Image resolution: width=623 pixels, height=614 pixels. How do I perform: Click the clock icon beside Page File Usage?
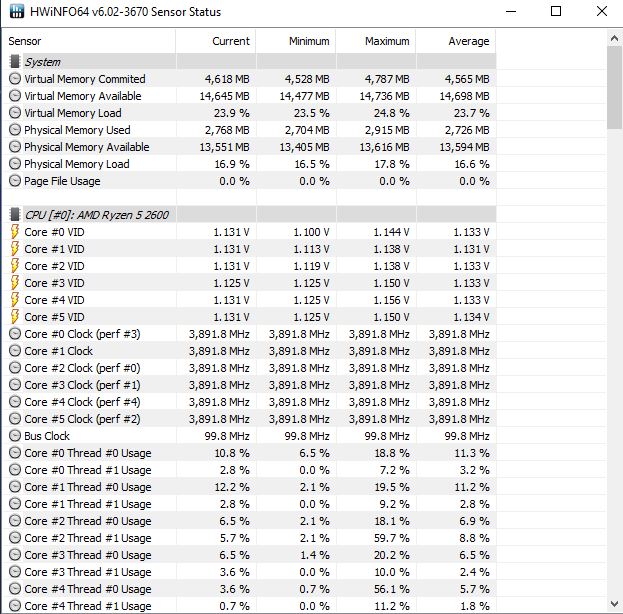[15, 181]
